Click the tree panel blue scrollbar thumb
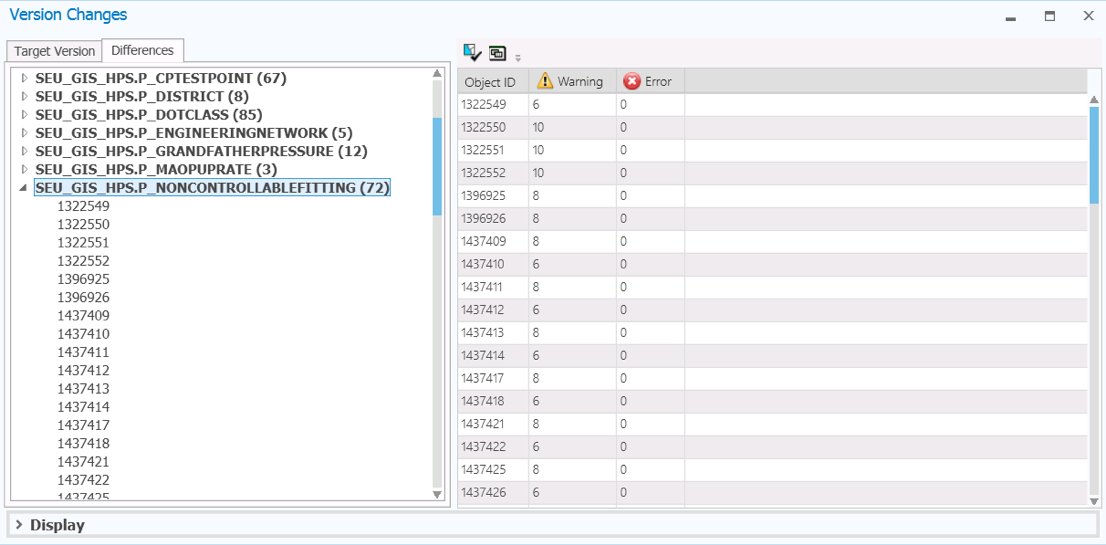This screenshot has height=545, width=1106. [437, 166]
